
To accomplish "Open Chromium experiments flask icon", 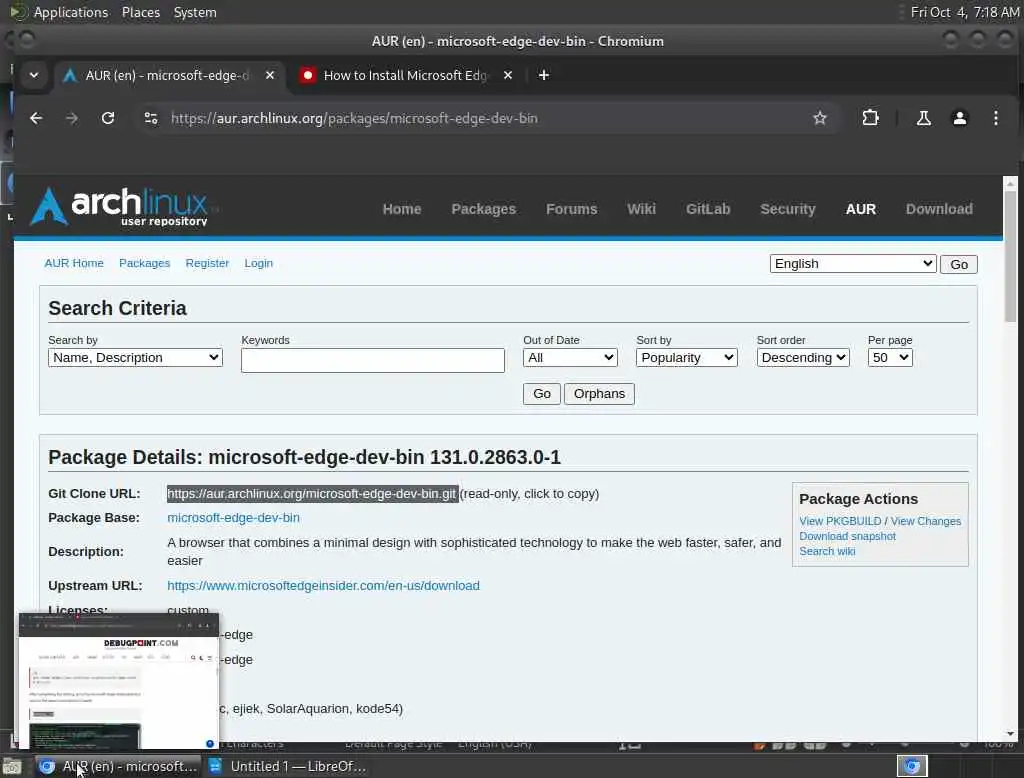I will [x=923, y=118].
